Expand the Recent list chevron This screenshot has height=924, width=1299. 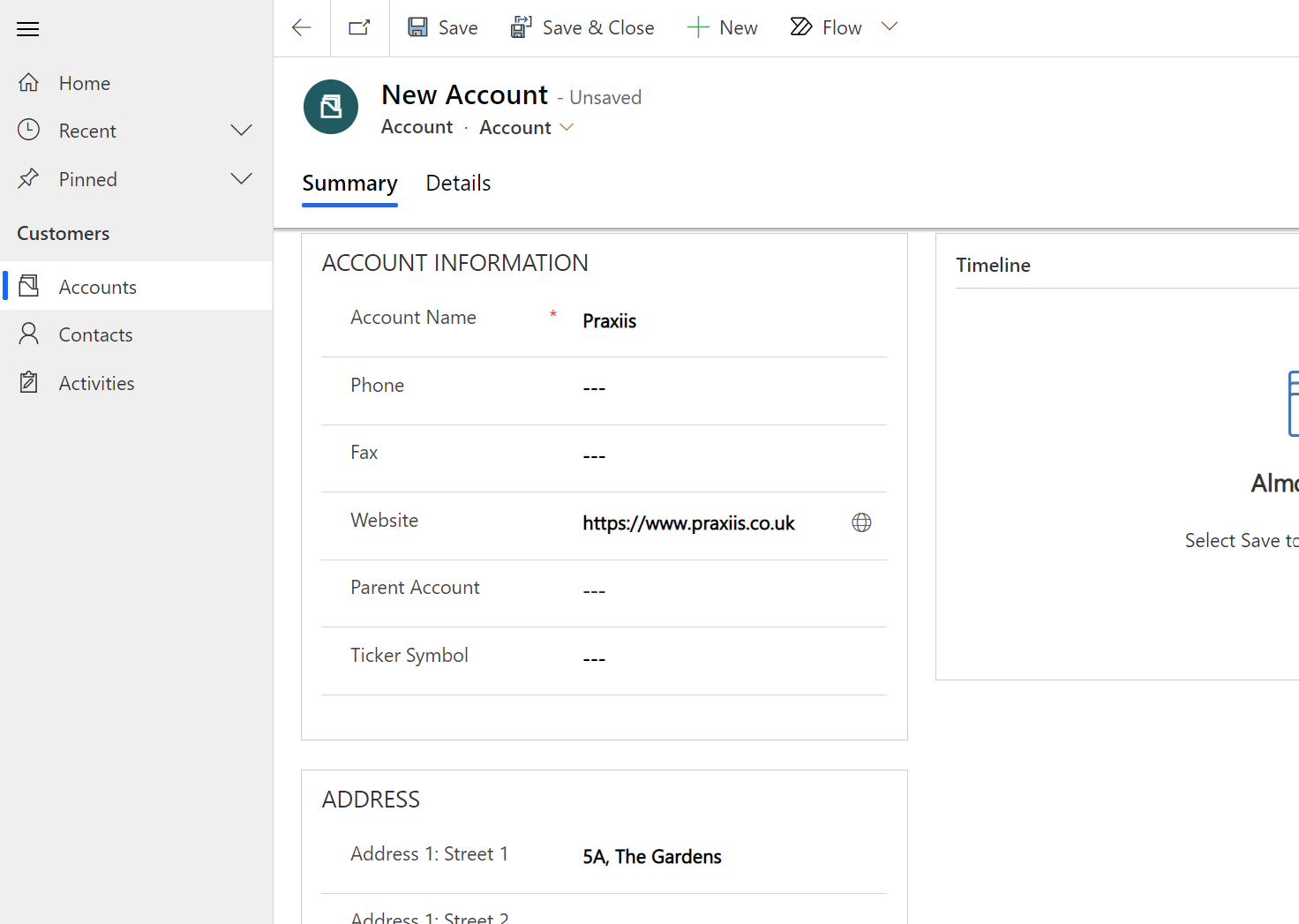tap(241, 131)
